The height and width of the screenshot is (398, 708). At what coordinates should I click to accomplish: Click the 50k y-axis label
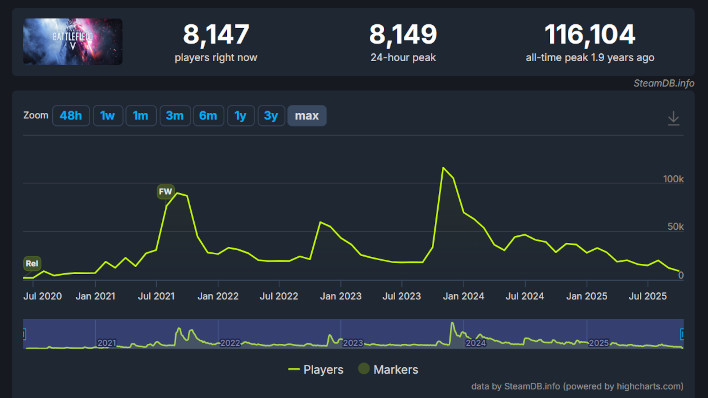(x=675, y=227)
